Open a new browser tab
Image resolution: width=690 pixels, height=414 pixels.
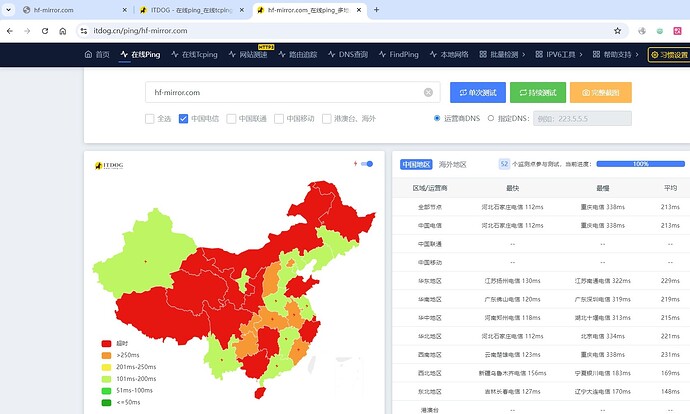pyautogui.click(x=376, y=10)
